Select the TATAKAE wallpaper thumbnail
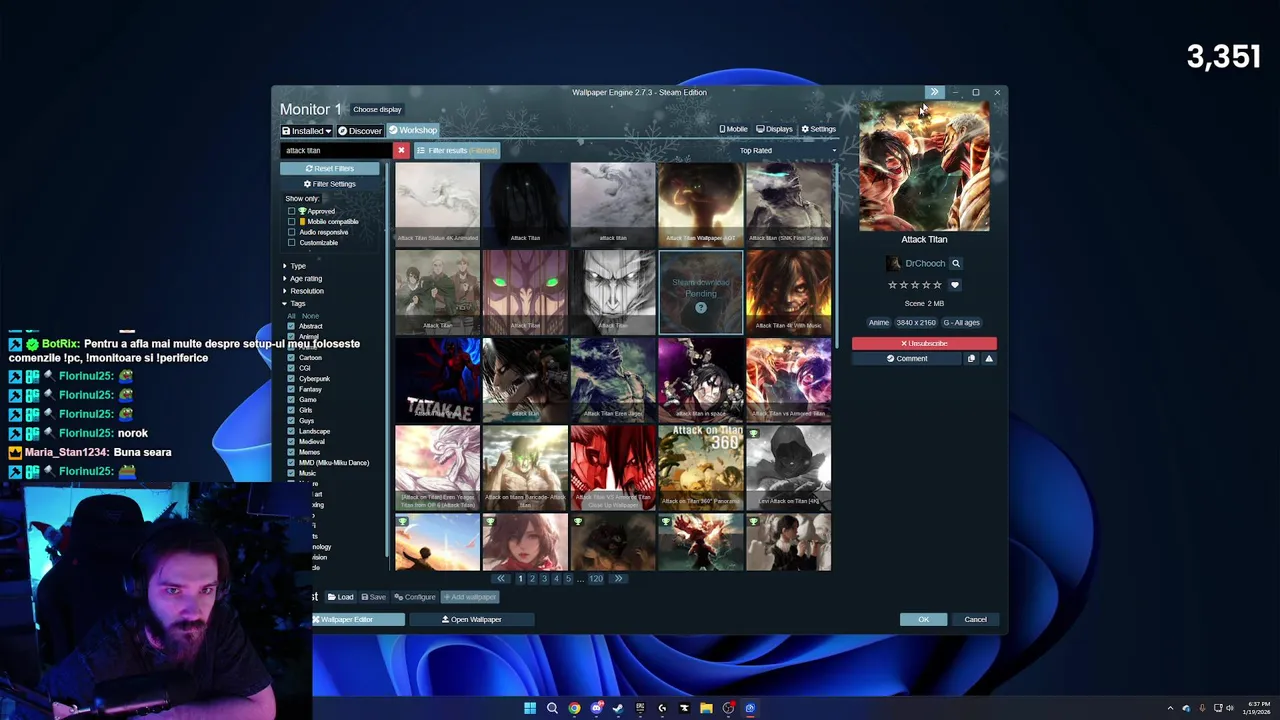The height and width of the screenshot is (720, 1280). [x=437, y=379]
